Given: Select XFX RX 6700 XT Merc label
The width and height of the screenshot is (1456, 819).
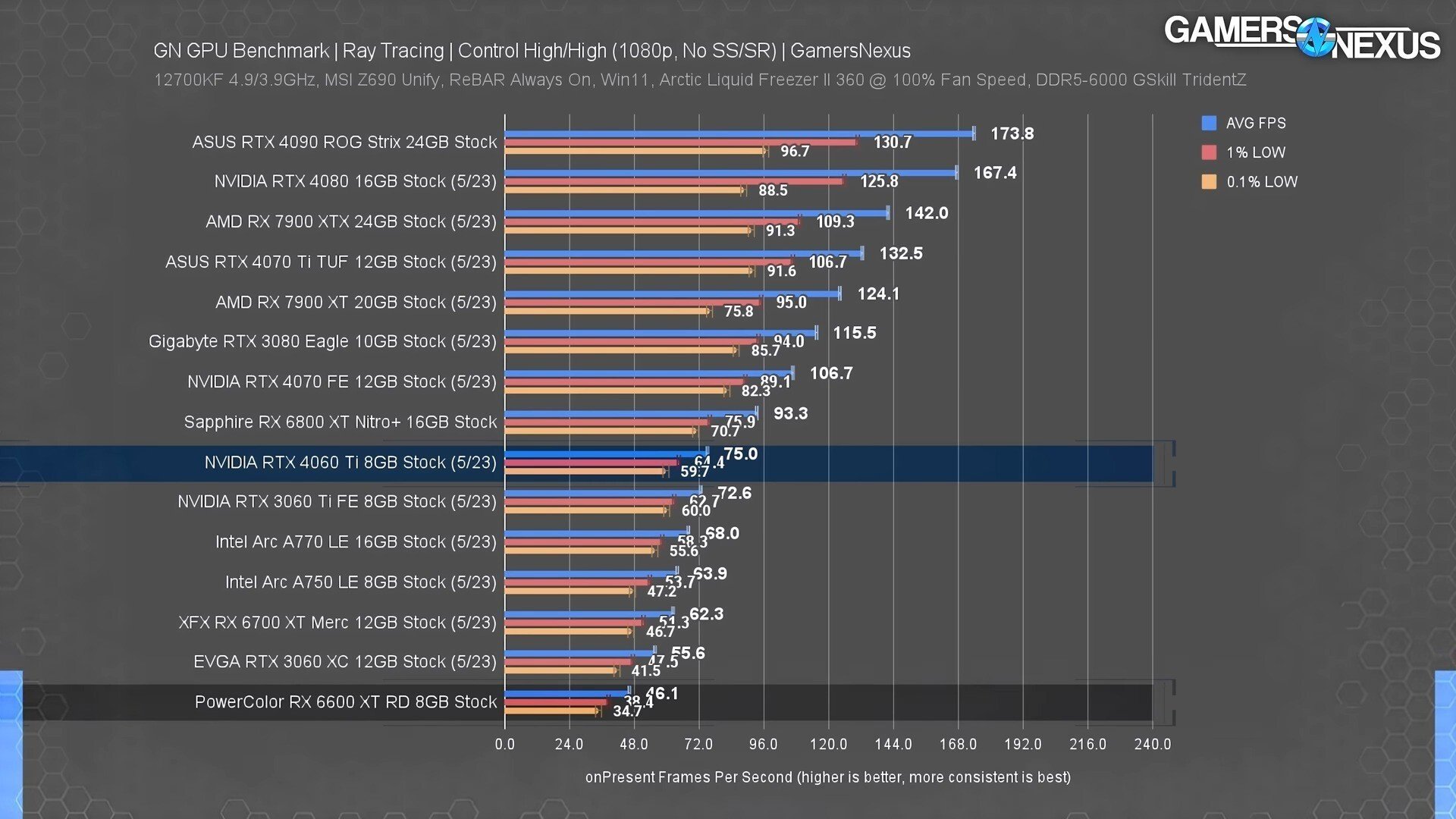Looking at the screenshot, I should [337, 622].
